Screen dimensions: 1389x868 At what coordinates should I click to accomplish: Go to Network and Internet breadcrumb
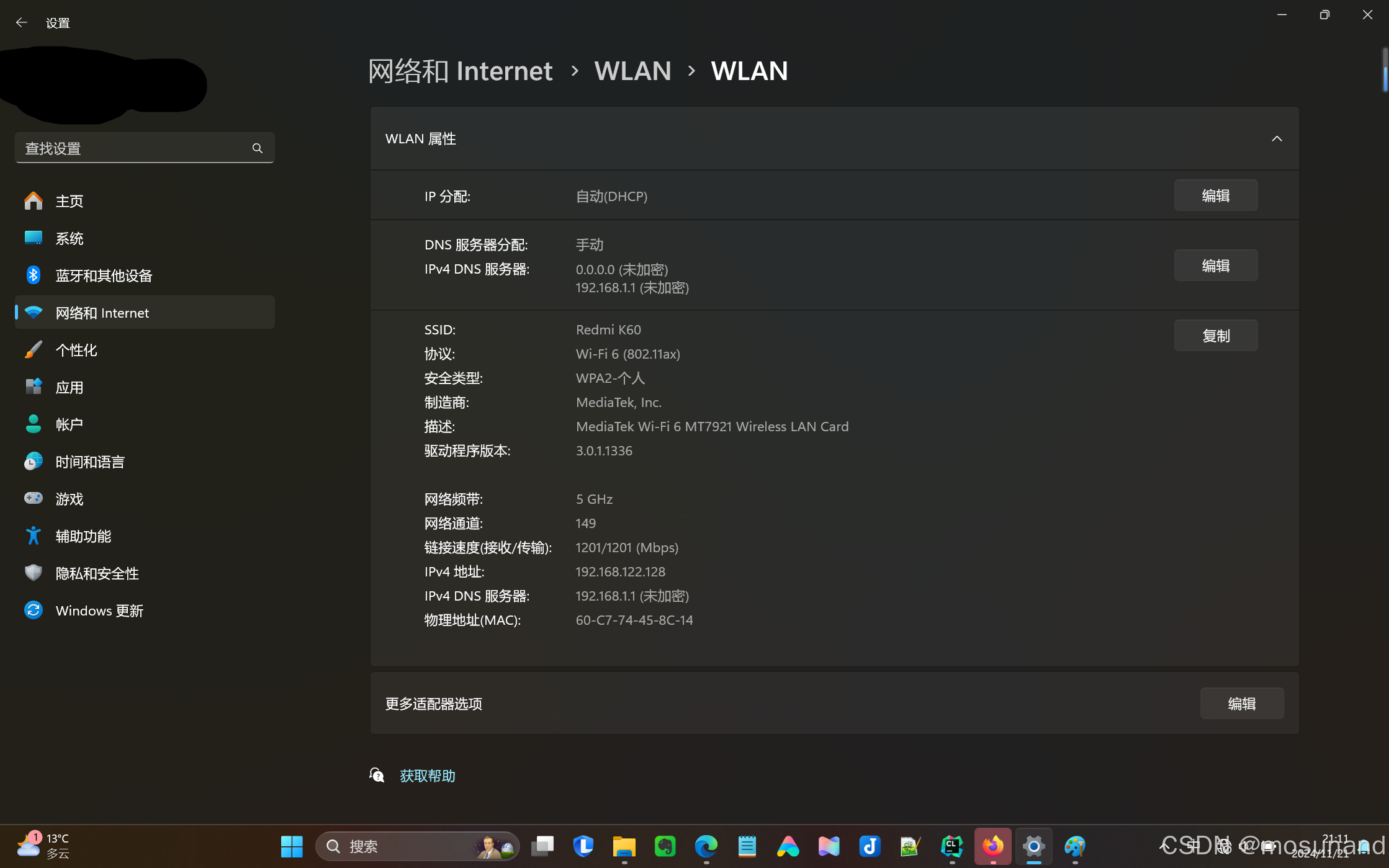coord(460,71)
